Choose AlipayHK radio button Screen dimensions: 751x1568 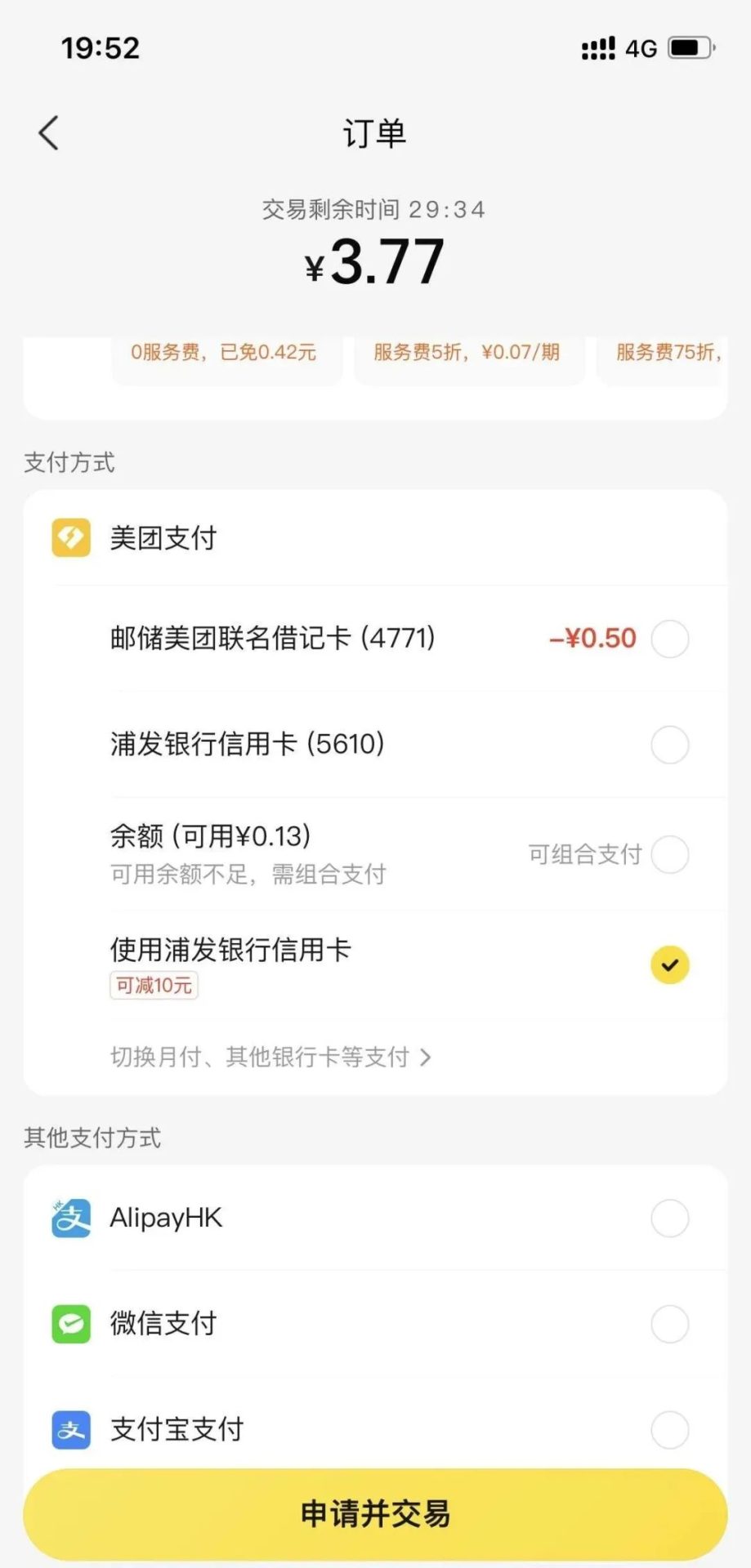[670, 1218]
